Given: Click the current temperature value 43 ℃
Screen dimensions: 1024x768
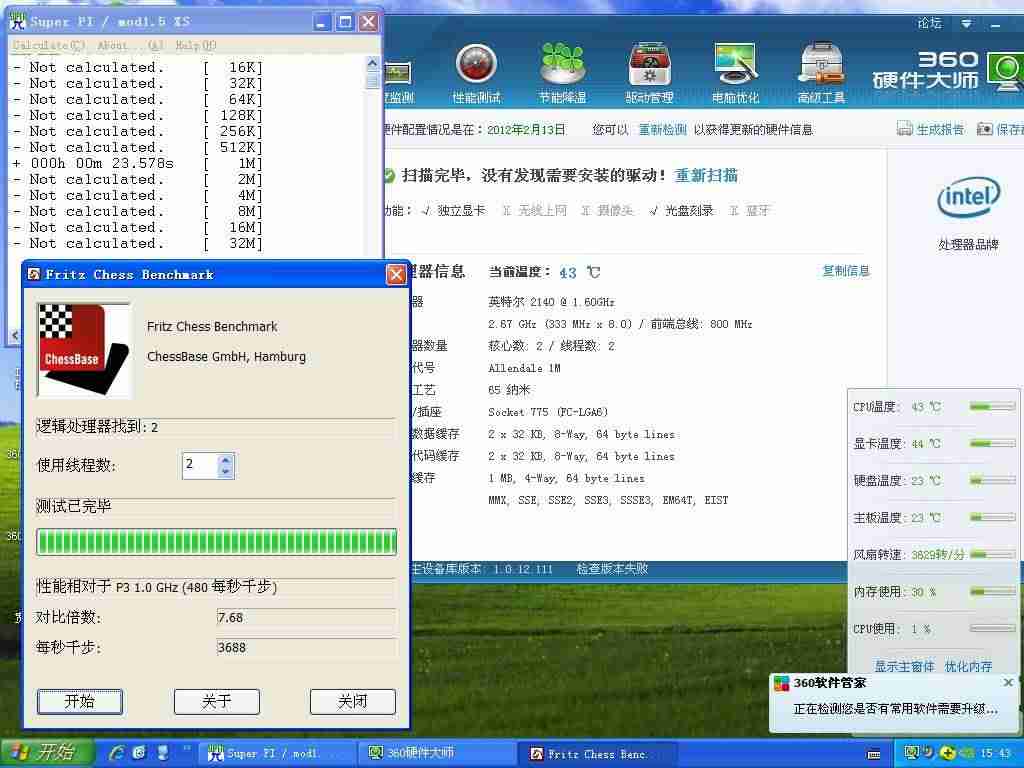Looking at the screenshot, I should pyautogui.click(x=579, y=272).
